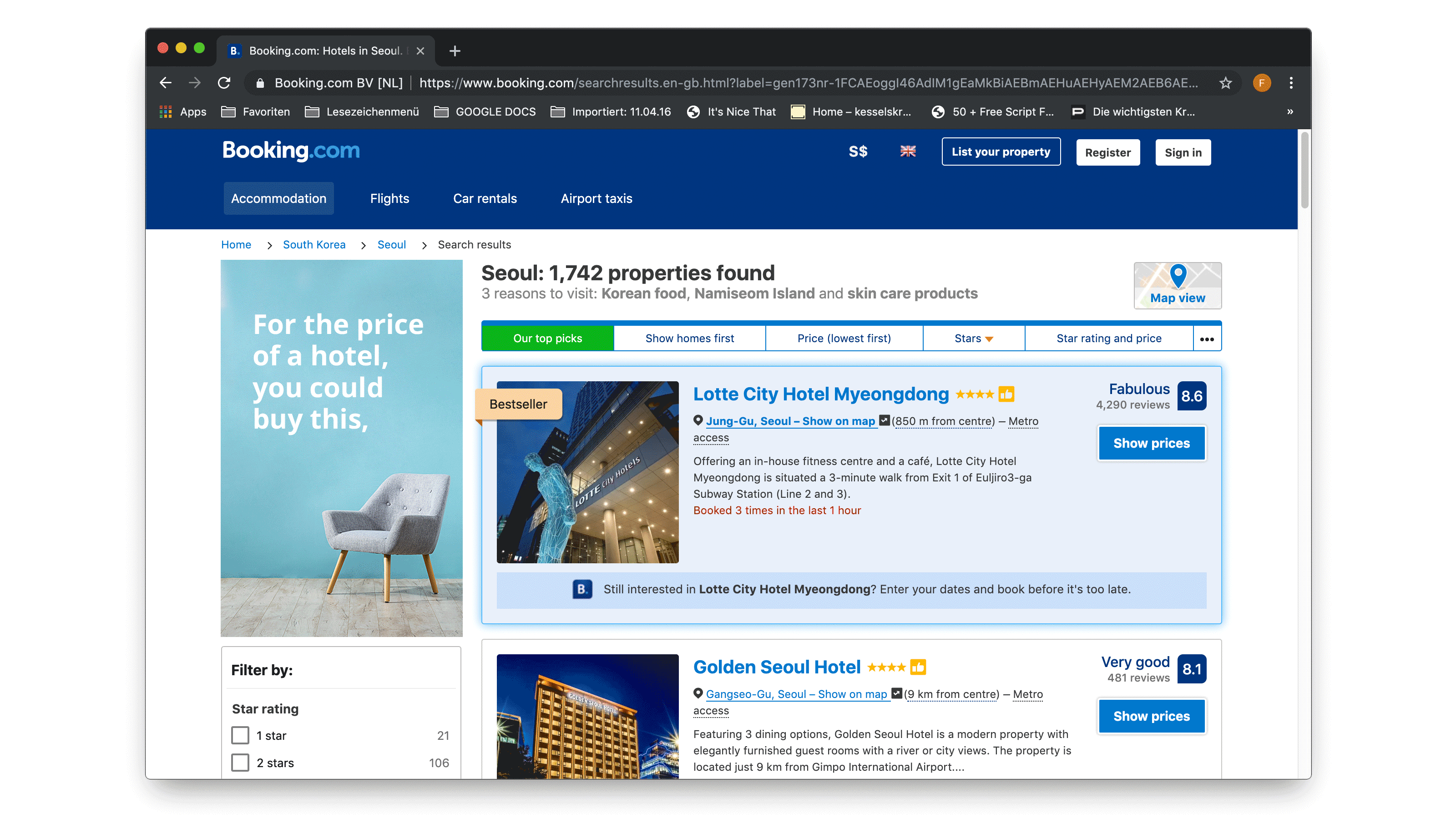
Task: Open GOOGLE DOCS bookmark folder
Action: click(485, 112)
